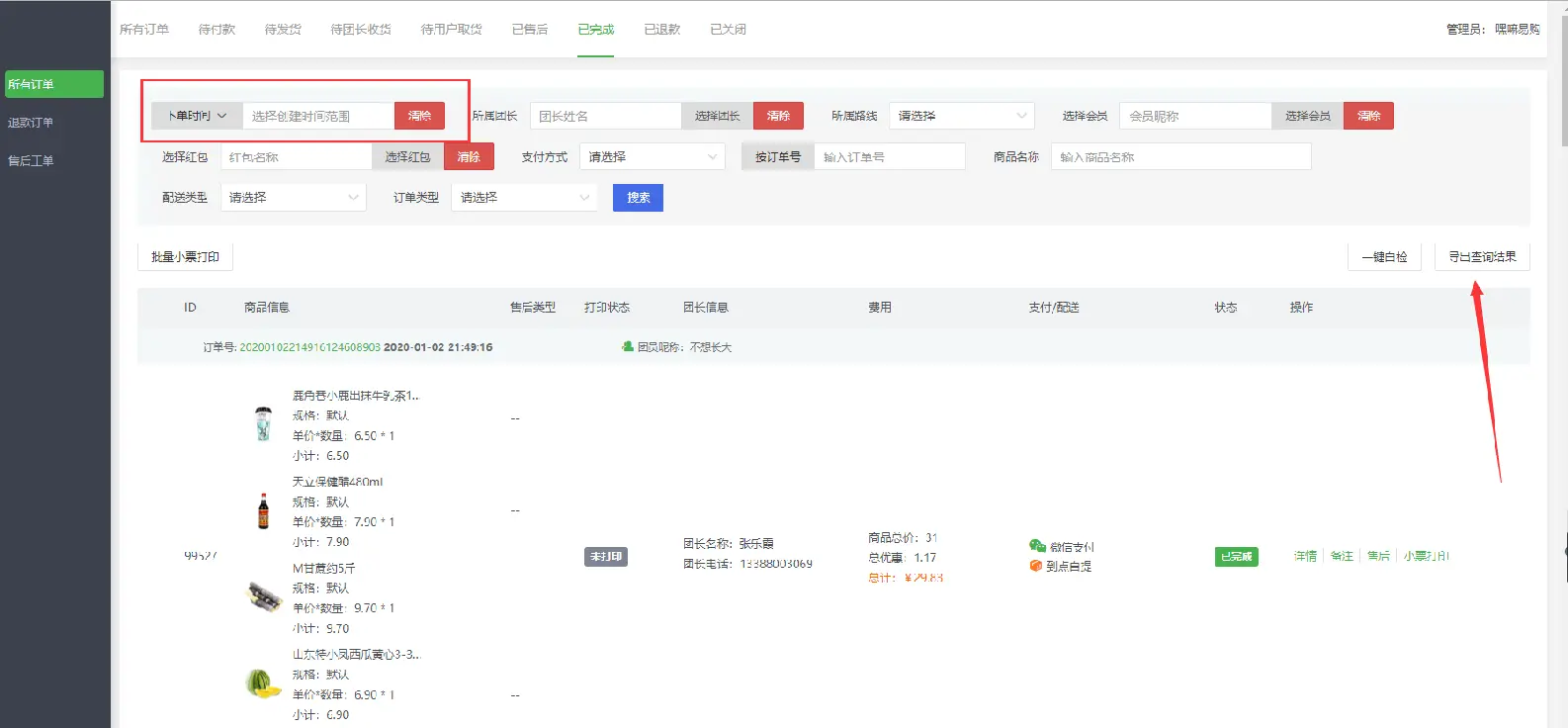Select 所有订单 in the left sidebar

pyautogui.click(x=54, y=84)
